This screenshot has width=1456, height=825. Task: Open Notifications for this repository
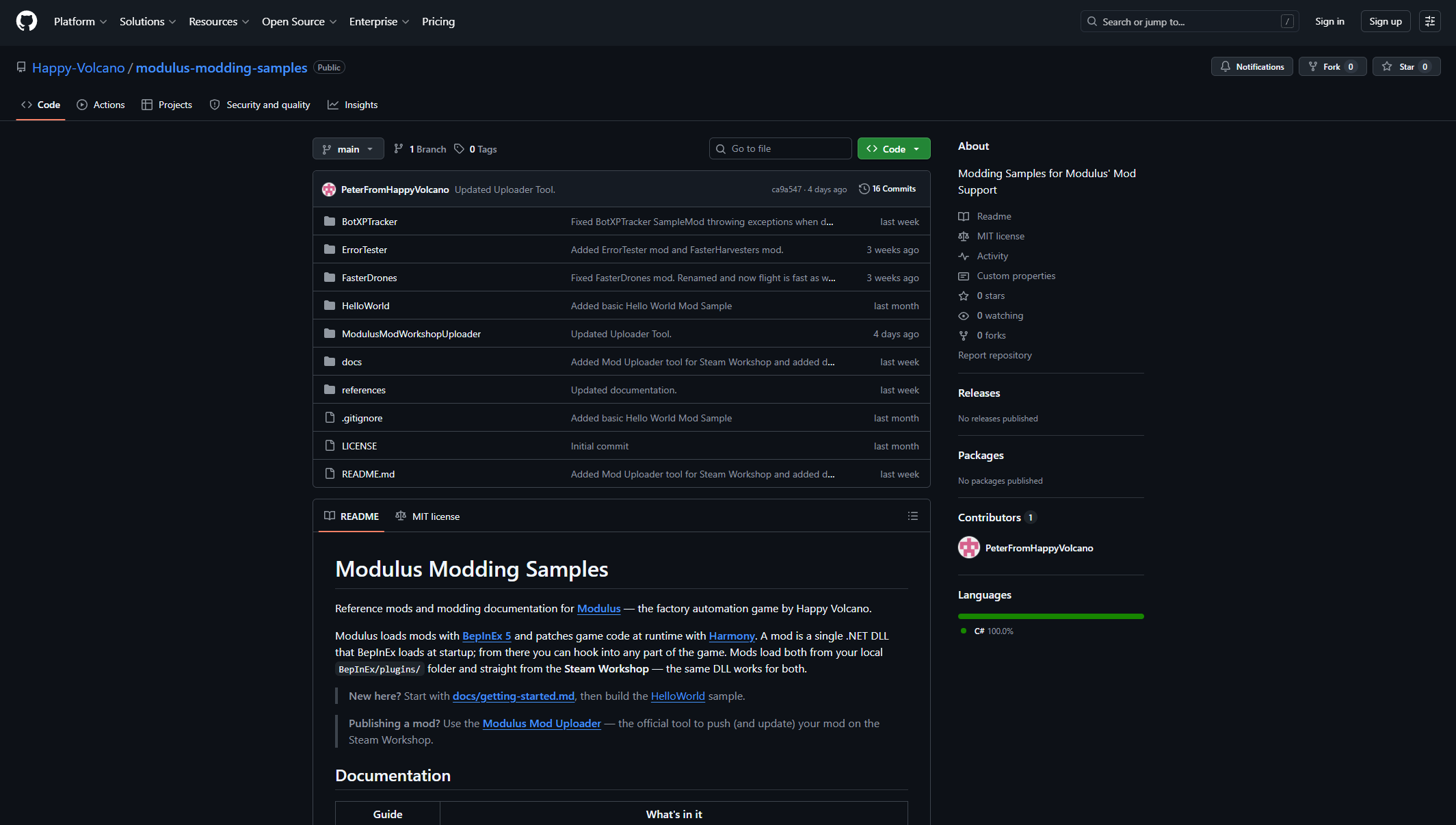pos(1252,66)
